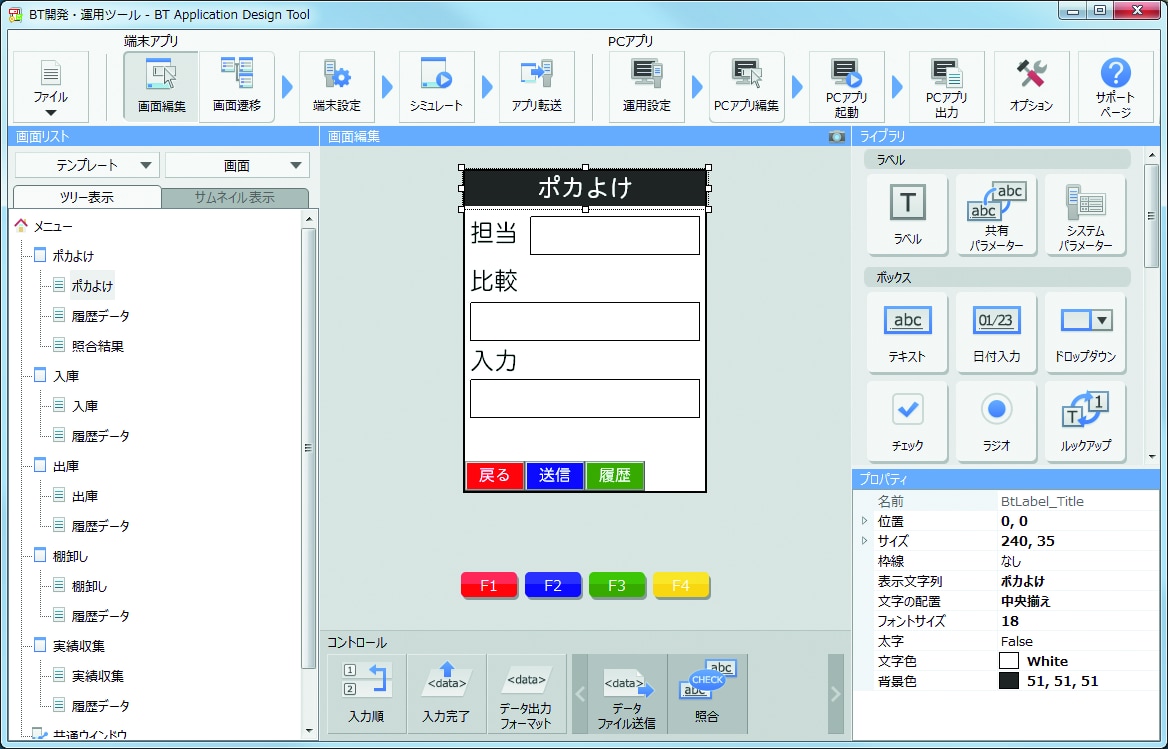Select 照合結果 in screen tree
1168x749 pixels.
pos(98,346)
